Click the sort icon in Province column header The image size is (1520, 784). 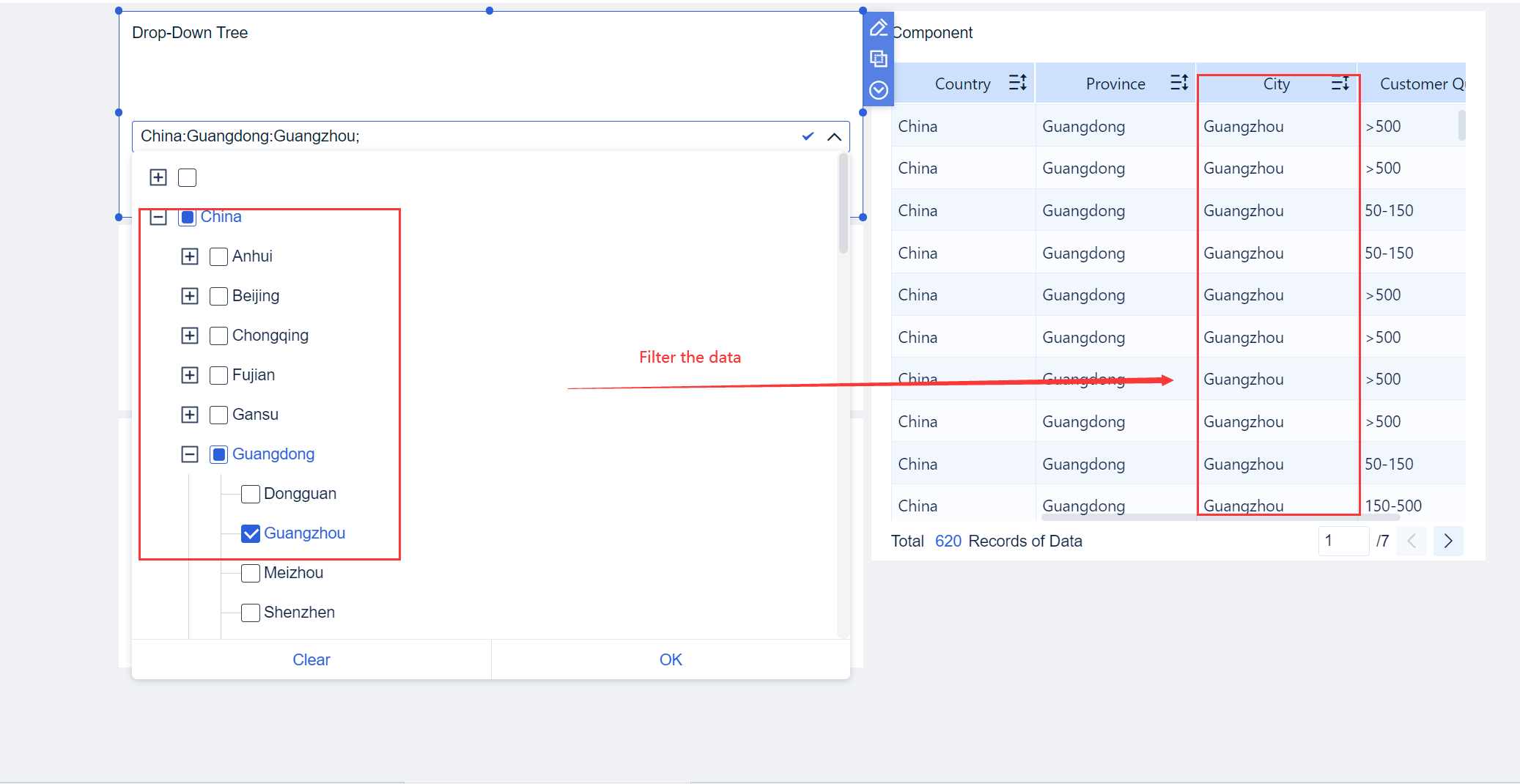[x=1179, y=83]
